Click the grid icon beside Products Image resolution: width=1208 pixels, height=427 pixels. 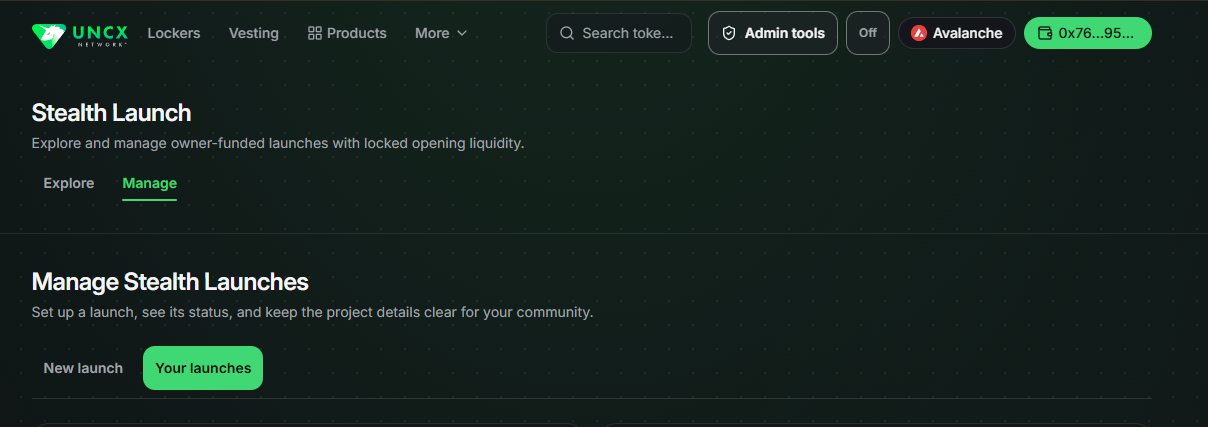315,33
